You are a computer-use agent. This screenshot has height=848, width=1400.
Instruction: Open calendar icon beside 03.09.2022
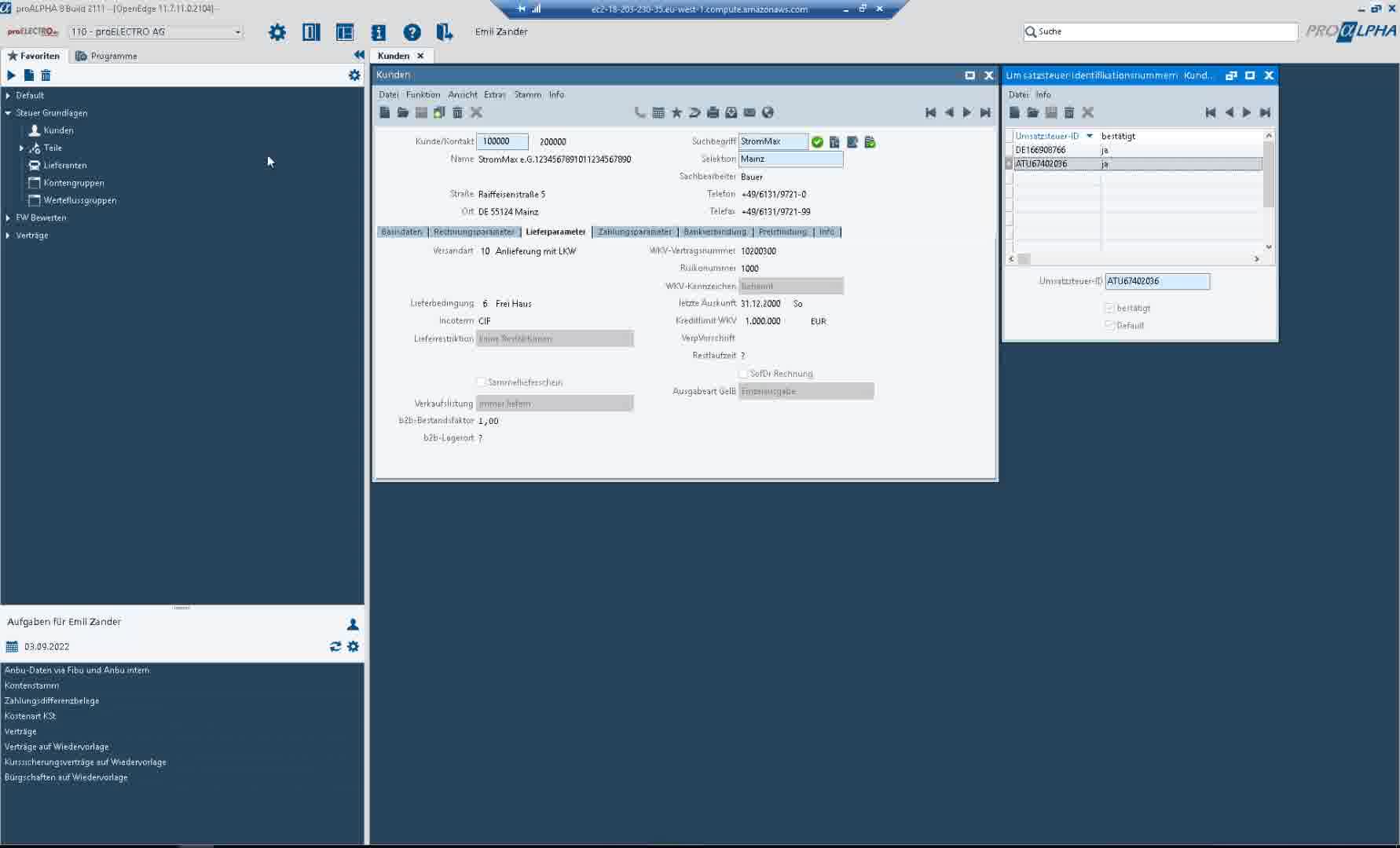point(12,646)
